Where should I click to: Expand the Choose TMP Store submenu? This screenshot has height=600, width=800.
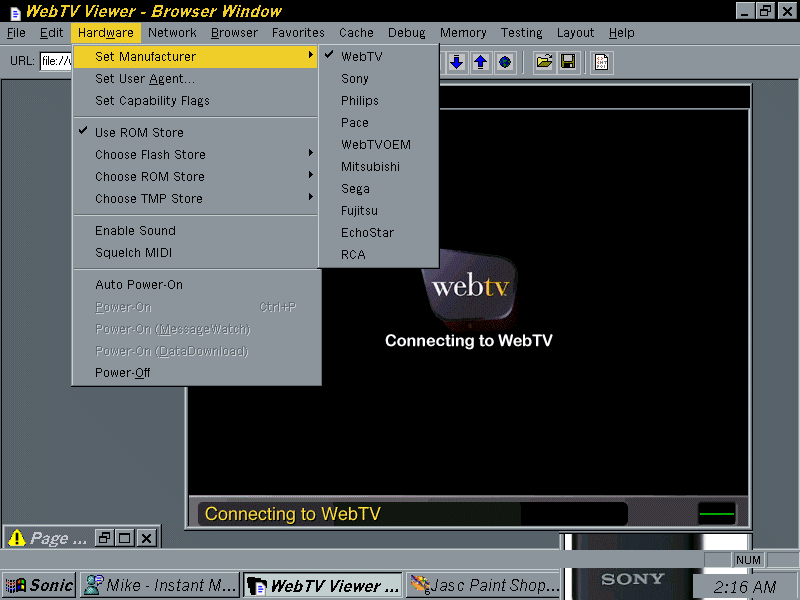click(x=148, y=198)
